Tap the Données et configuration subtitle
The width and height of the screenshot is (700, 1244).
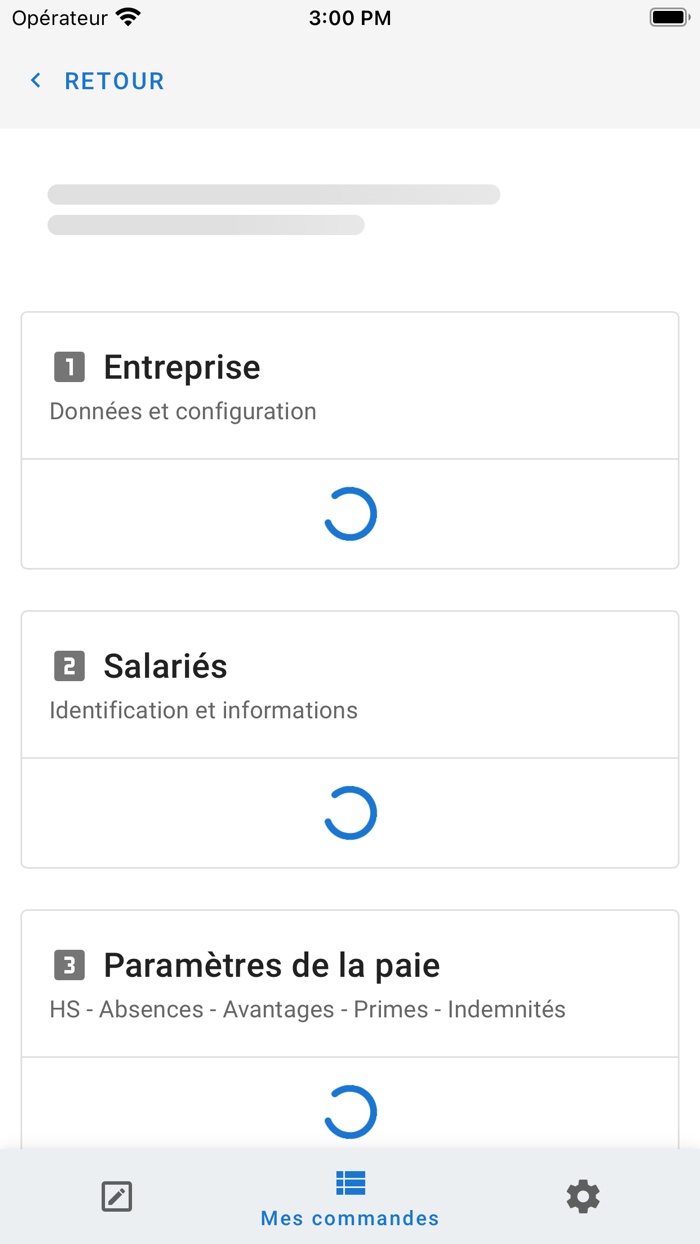click(x=183, y=411)
